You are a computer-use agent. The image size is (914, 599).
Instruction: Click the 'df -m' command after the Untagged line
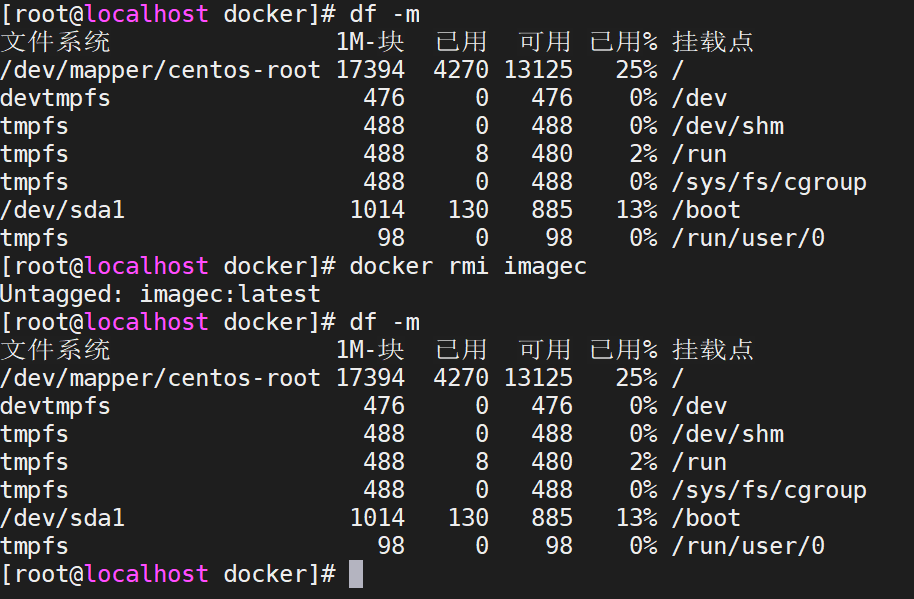384,322
